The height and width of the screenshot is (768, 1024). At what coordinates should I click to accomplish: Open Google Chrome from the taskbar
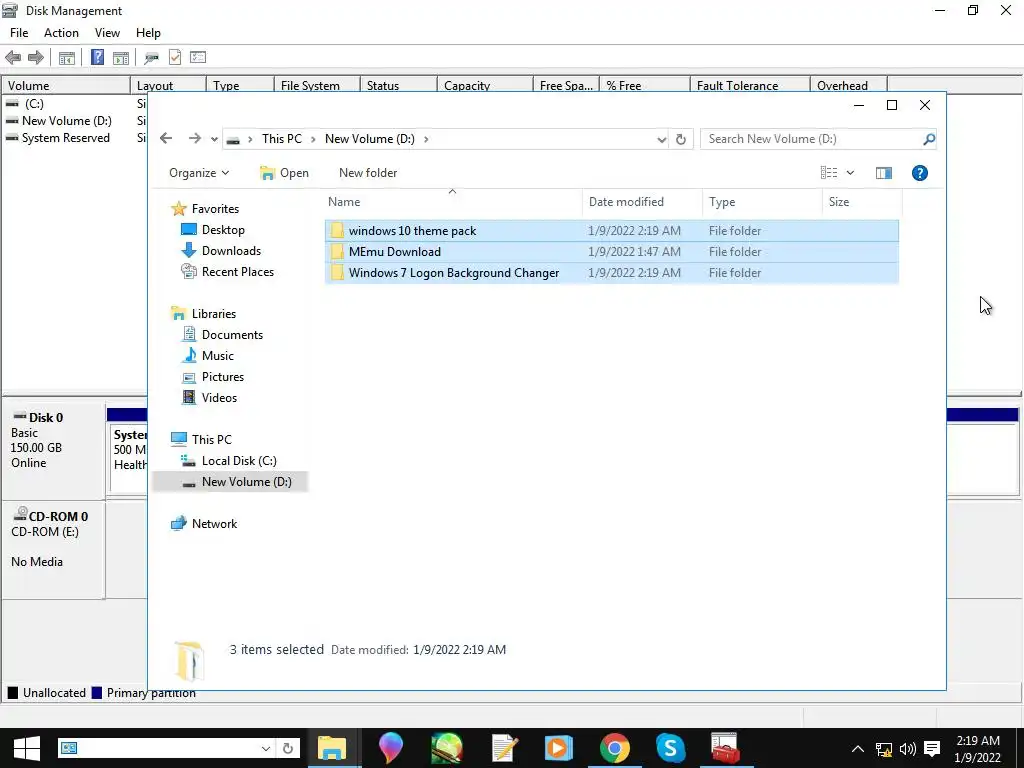(x=615, y=748)
